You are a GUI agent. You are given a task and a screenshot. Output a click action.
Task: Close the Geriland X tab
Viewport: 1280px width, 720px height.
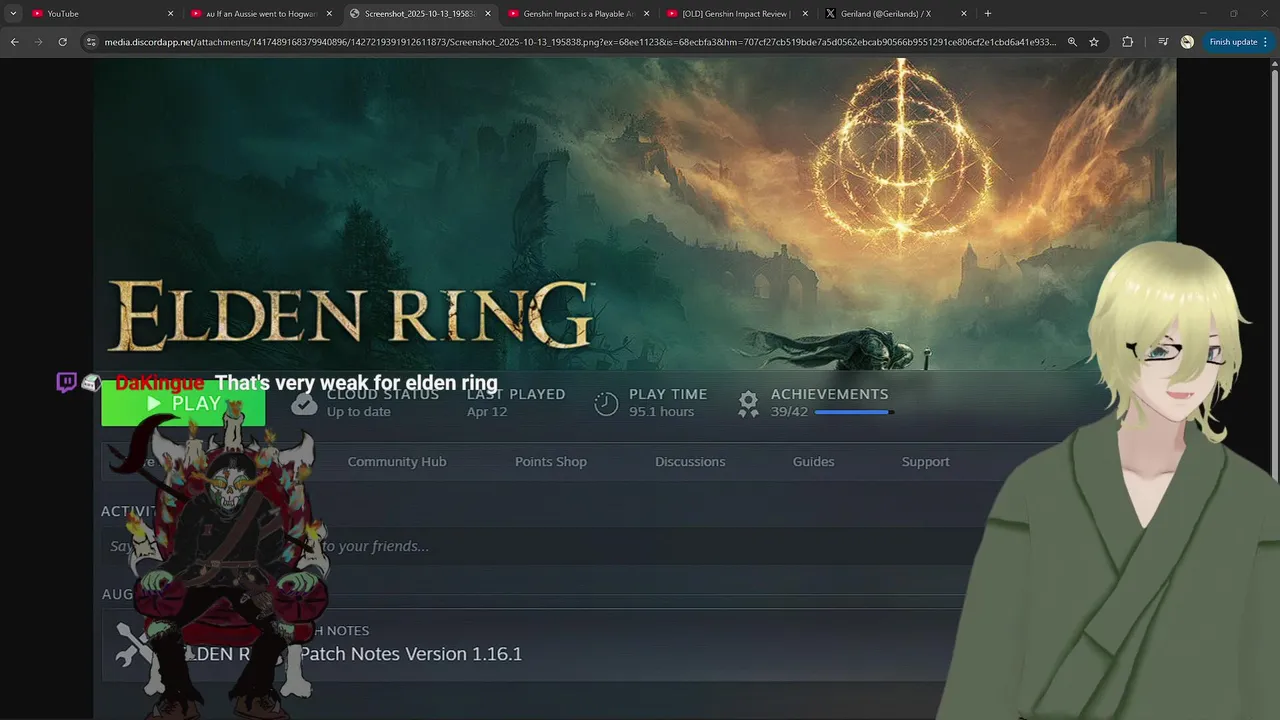pos(964,13)
